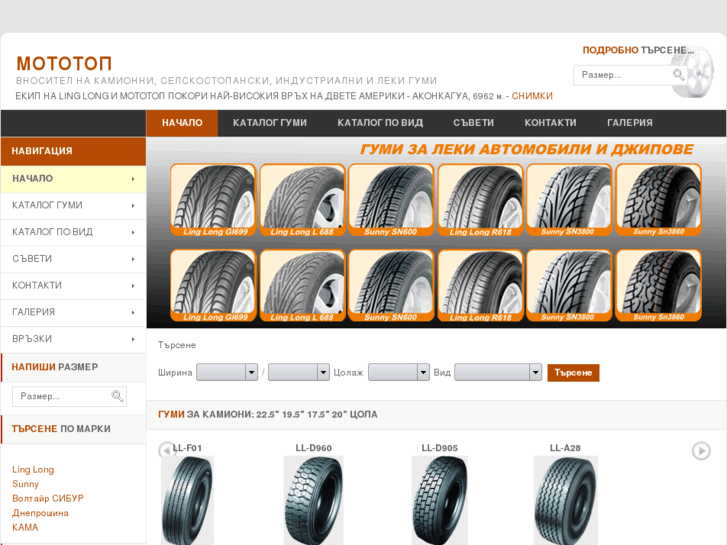Open СЪВЕТИ in the top menu
Screen dimensions: 727x545
(x=473, y=123)
